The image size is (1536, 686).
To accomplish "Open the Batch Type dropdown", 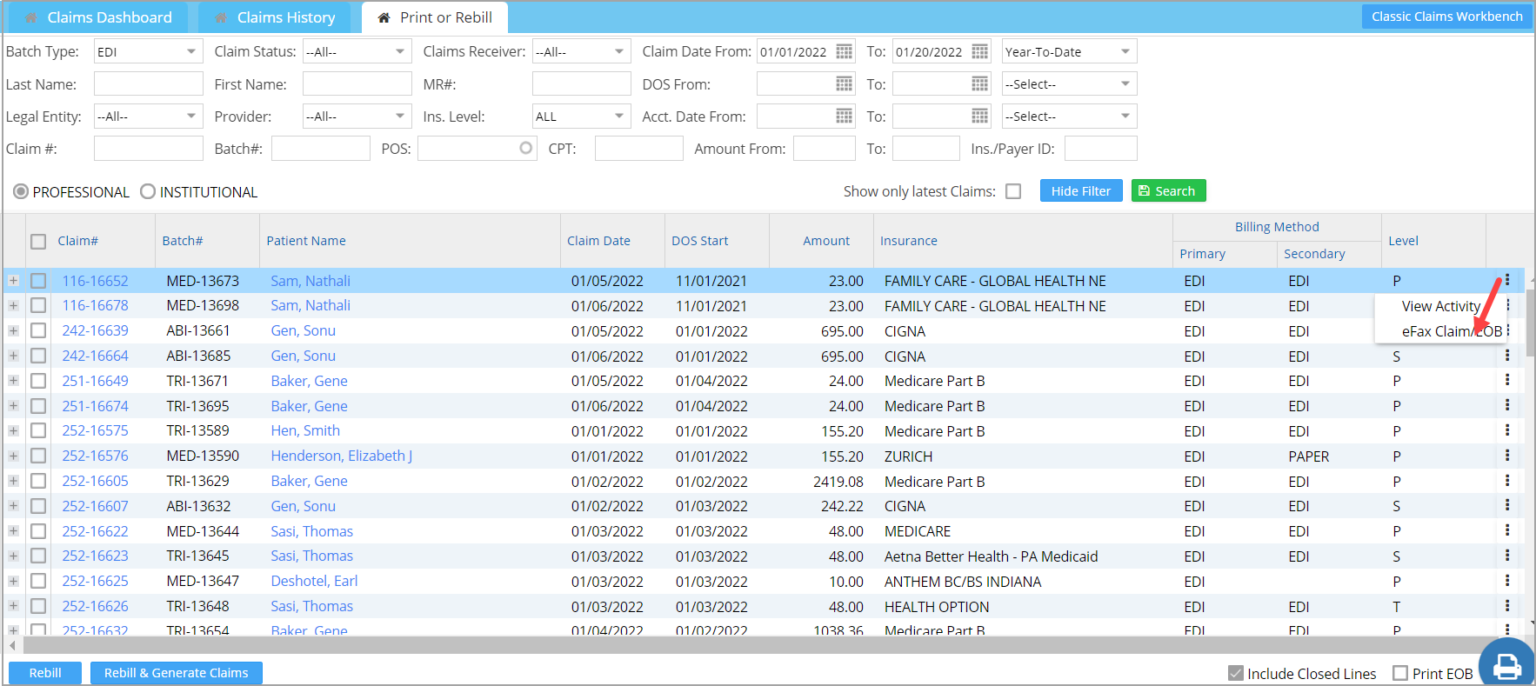I will 147,51.
